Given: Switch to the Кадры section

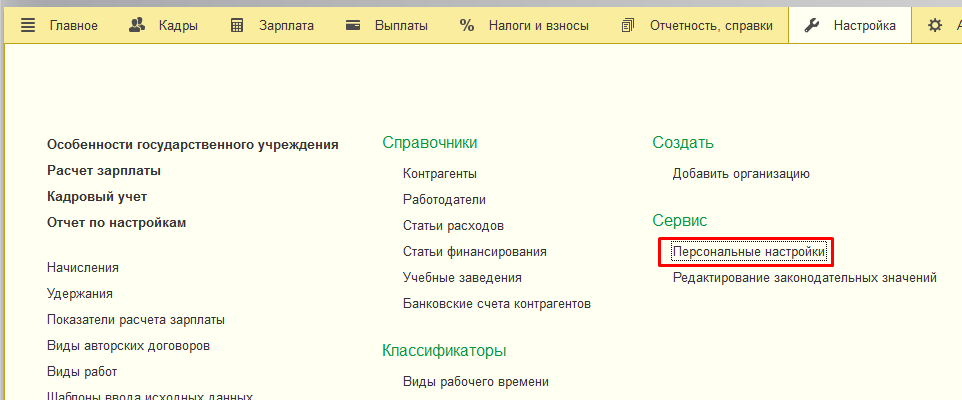Looking at the screenshot, I should tap(178, 26).
